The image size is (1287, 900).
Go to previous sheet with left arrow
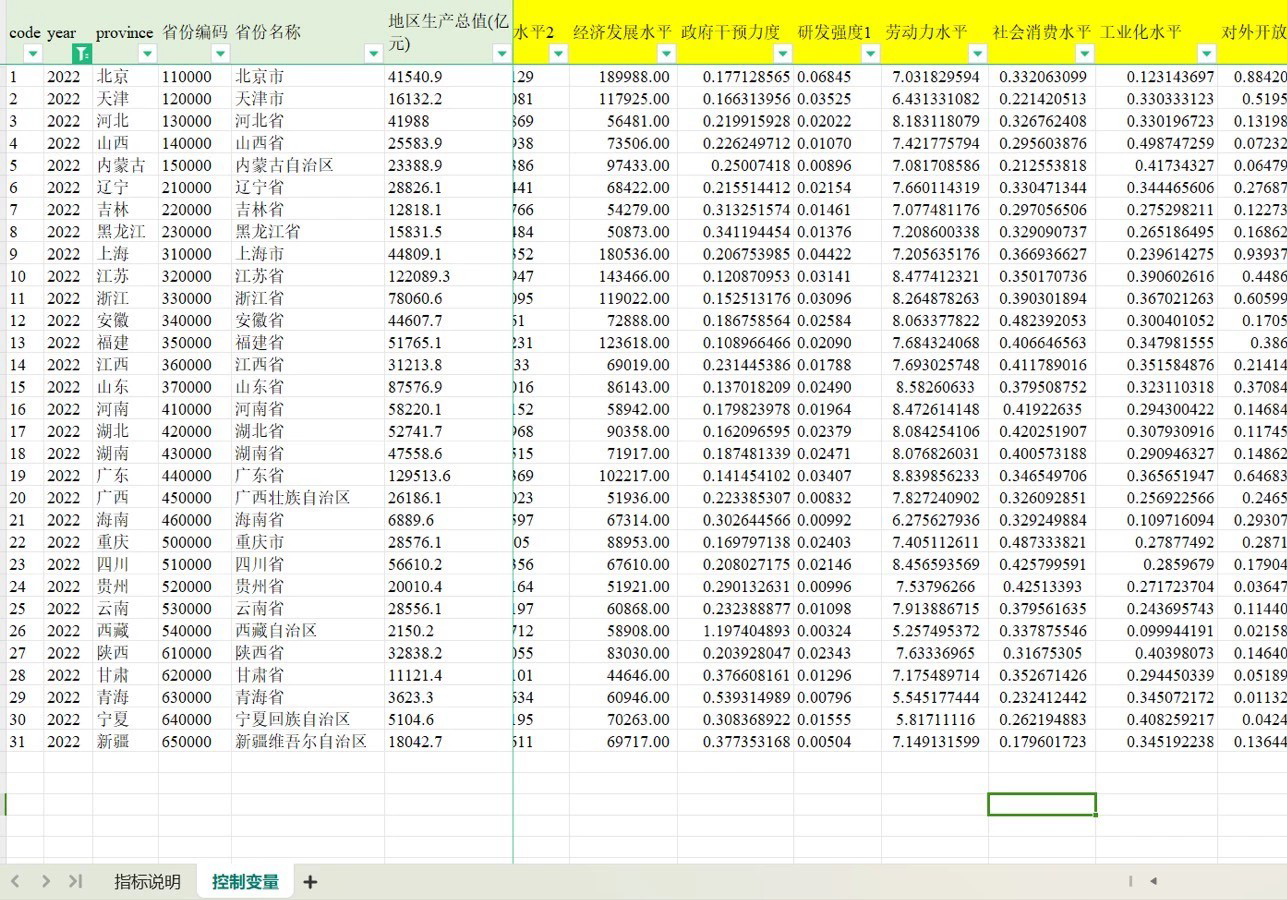[x=16, y=881]
